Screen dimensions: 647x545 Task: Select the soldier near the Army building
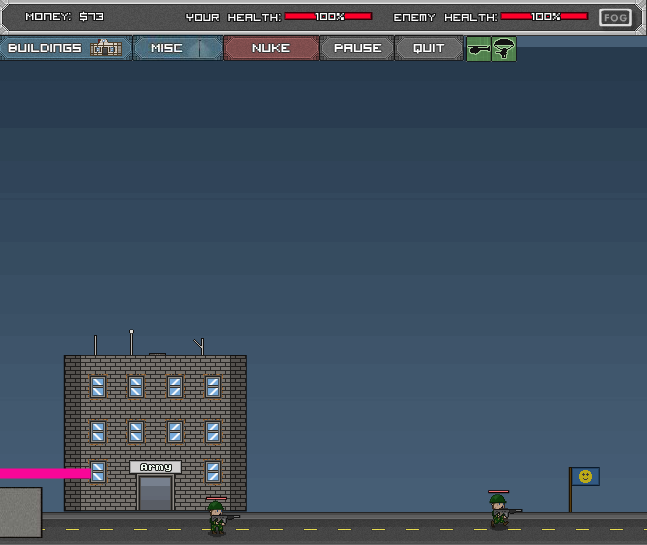pos(217,519)
